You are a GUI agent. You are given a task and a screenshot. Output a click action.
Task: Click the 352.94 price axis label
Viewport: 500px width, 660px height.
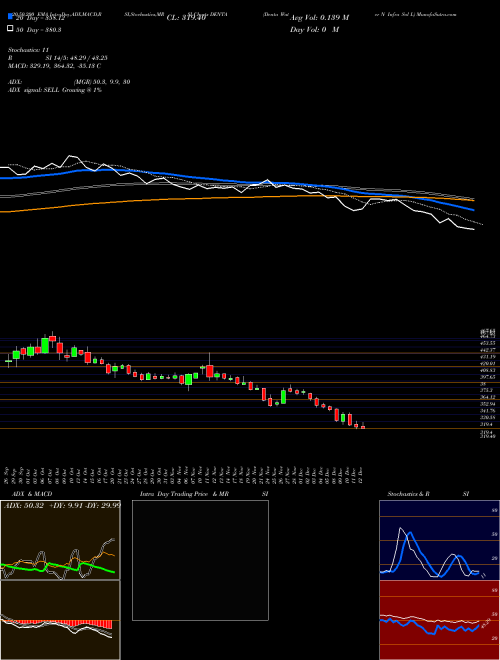tap(489, 404)
